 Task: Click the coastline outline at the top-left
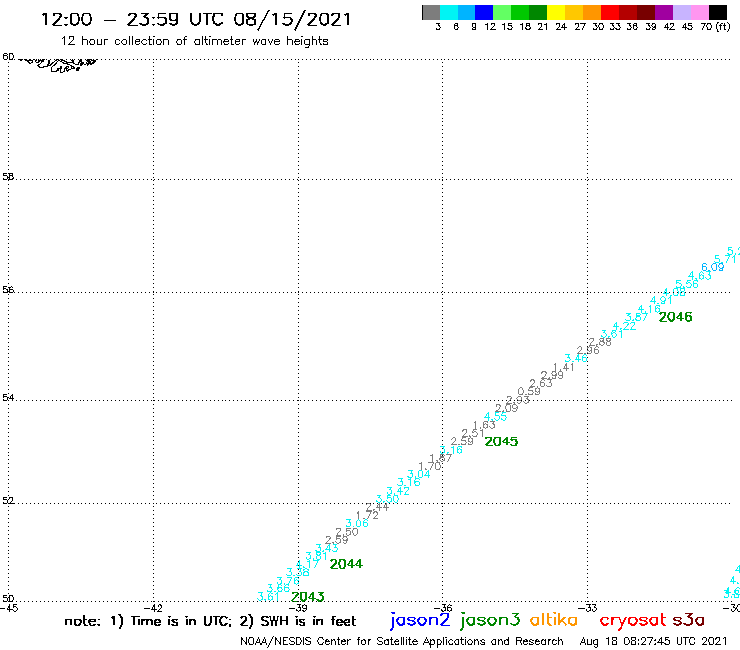[59, 65]
